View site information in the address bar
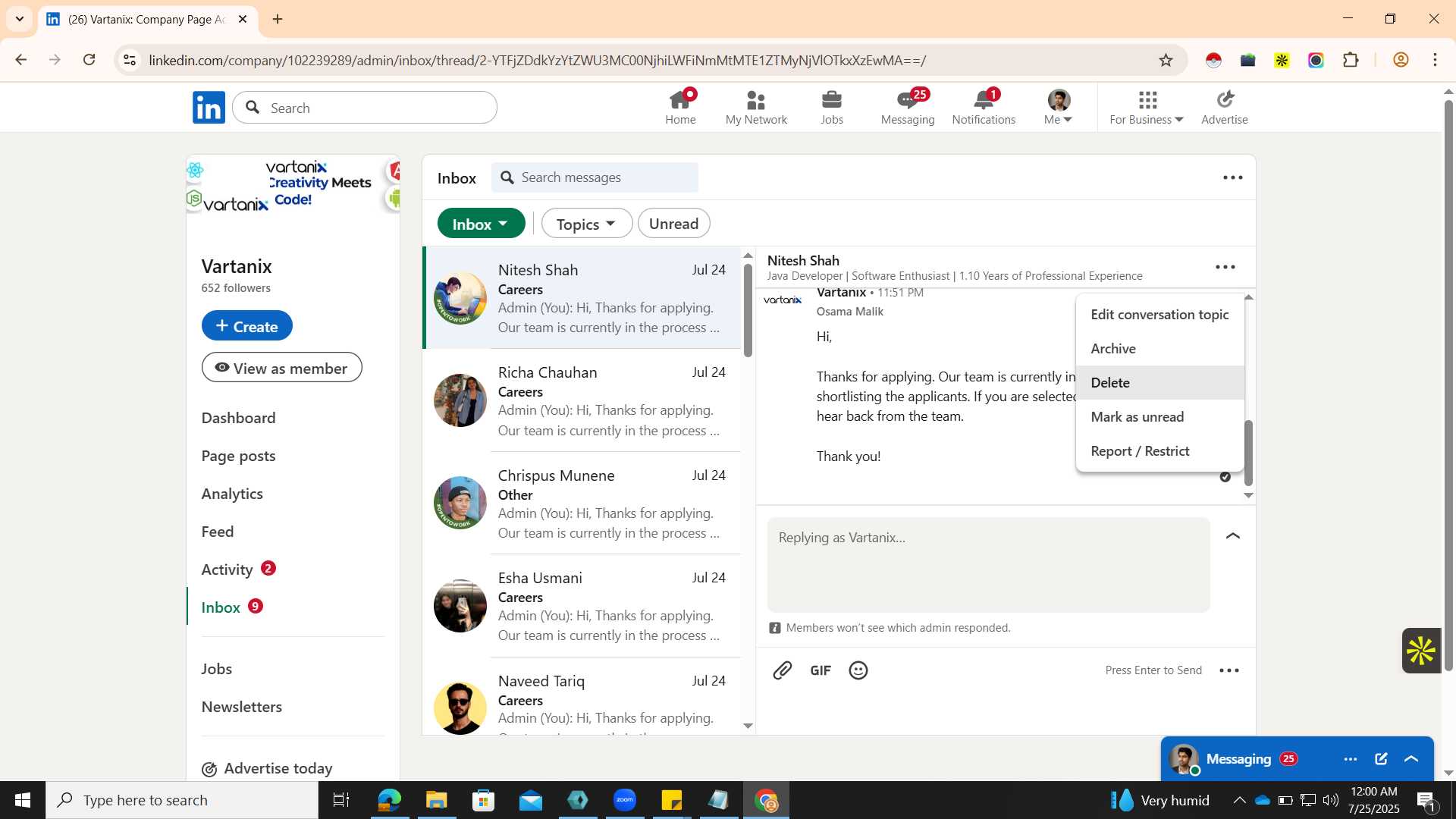This screenshot has height=819, width=1456. click(x=130, y=60)
